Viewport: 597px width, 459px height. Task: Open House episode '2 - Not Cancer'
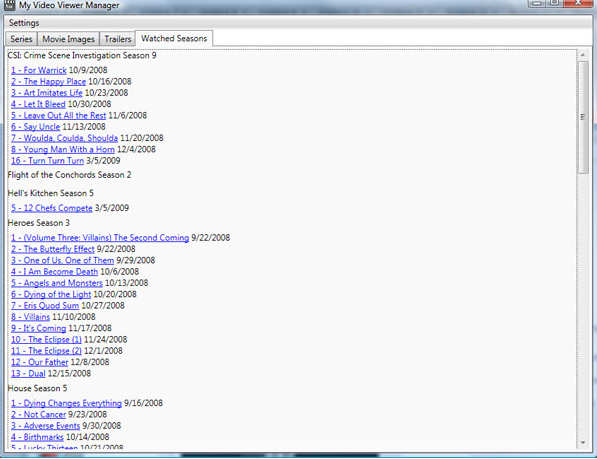tap(38, 415)
